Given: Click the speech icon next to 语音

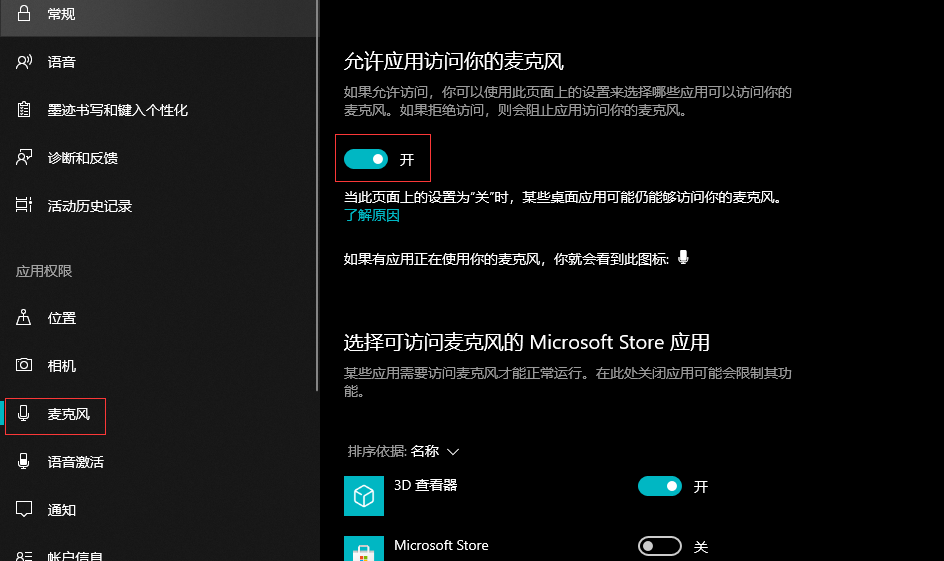Looking at the screenshot, I should pyautogui.click(x=24, y=62).
